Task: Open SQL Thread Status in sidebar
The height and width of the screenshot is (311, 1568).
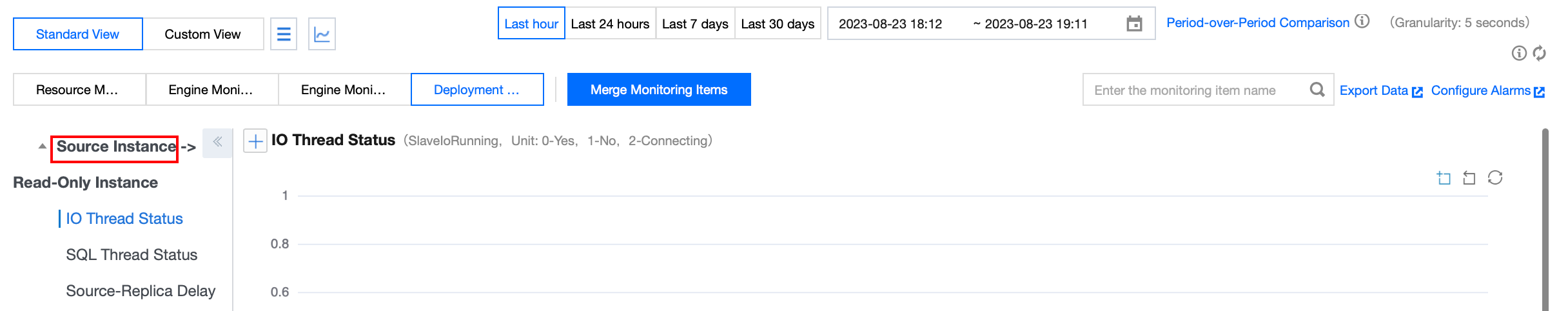Action: 132,255
